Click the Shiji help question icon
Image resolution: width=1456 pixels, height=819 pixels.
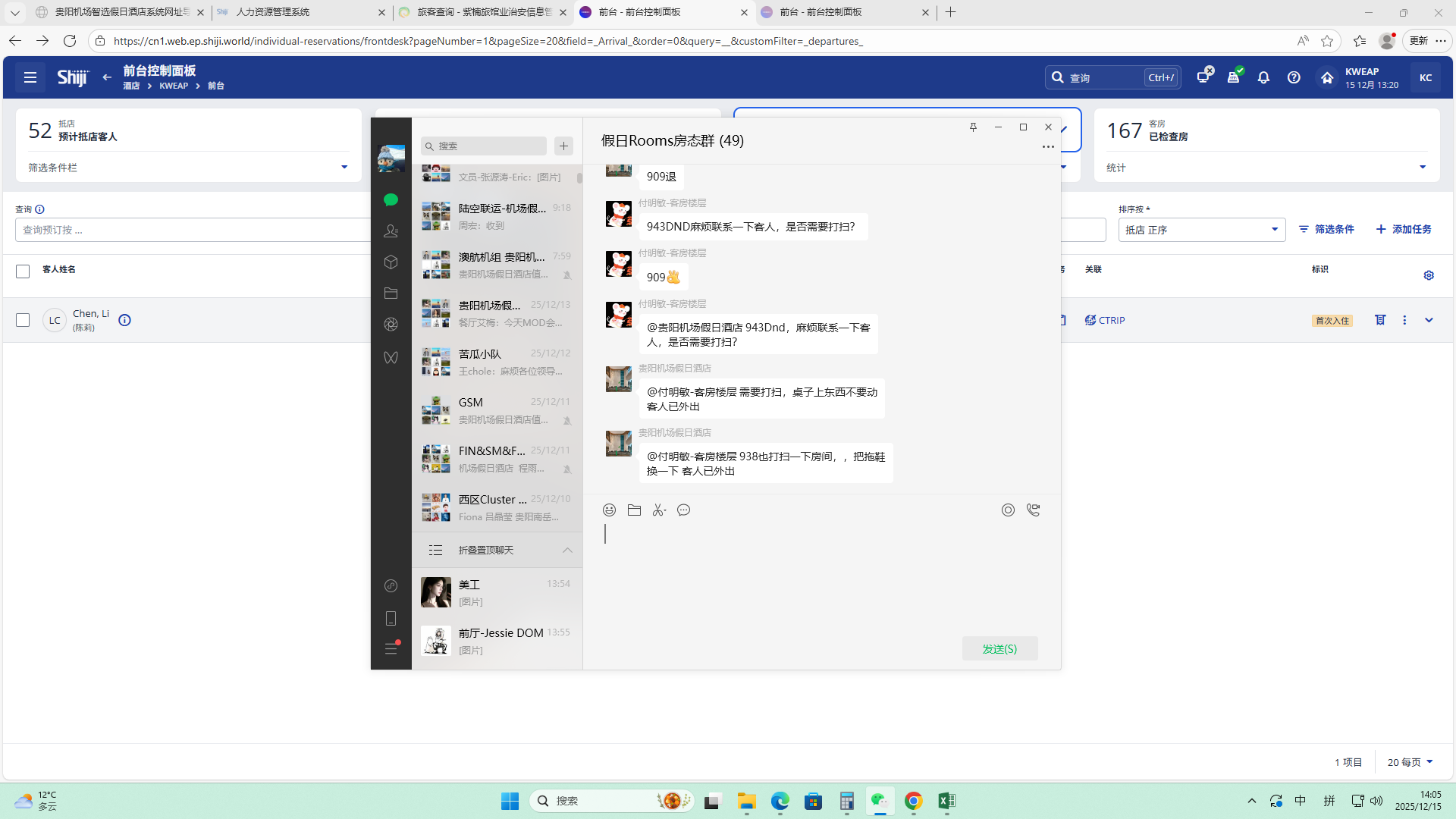(1294, 77)
